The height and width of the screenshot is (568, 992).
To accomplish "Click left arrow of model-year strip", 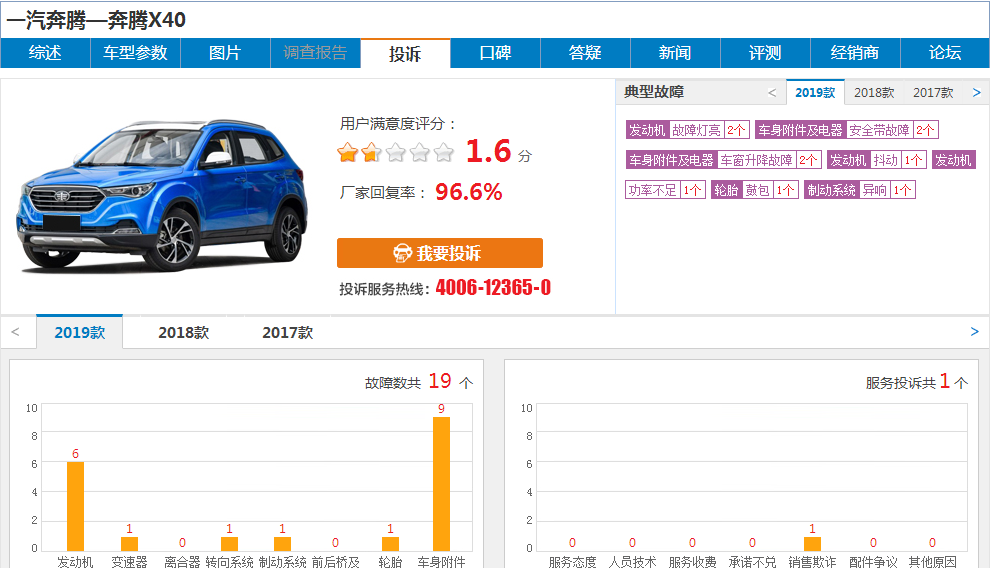I will point(16,332).
